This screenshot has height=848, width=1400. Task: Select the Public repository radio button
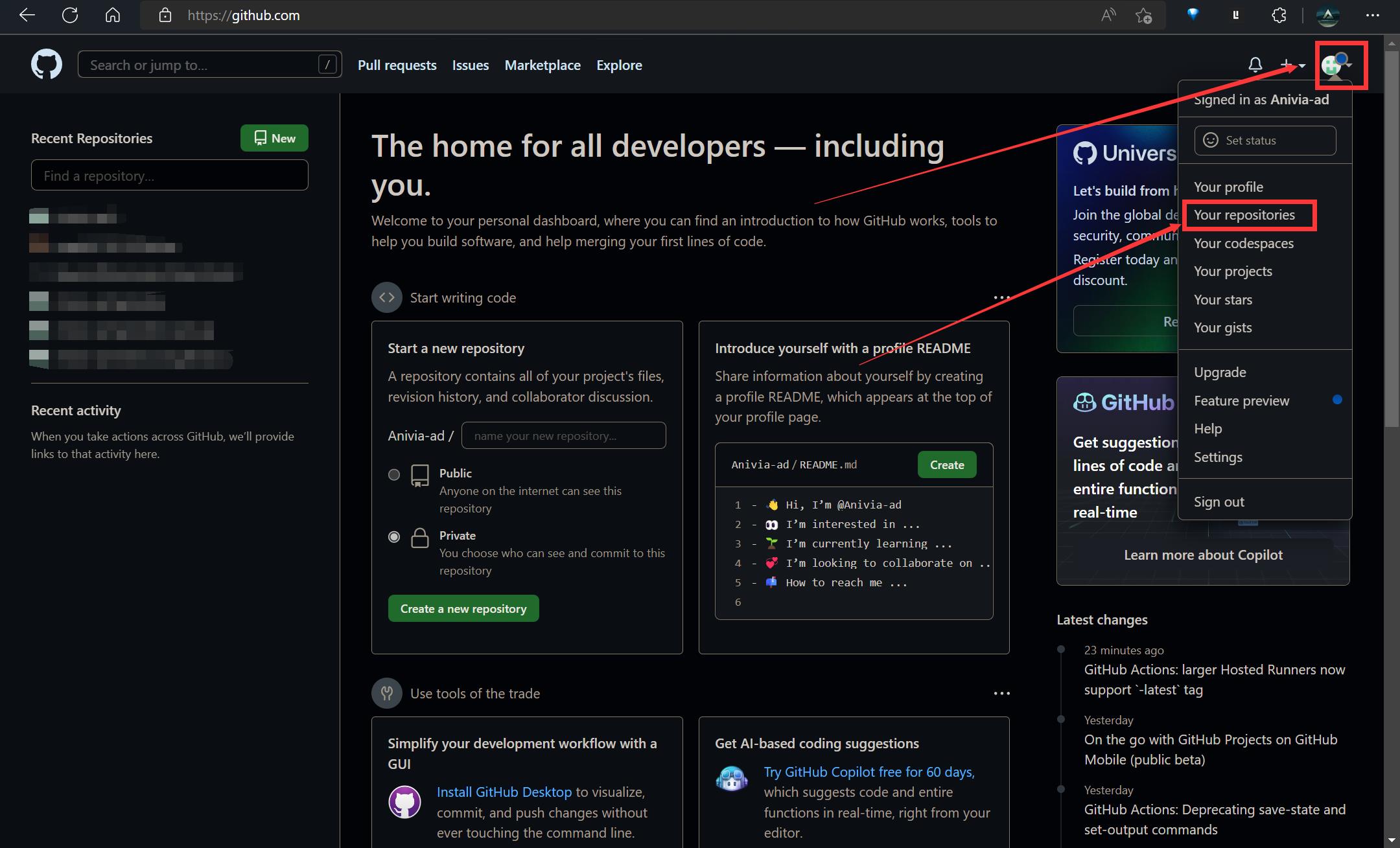[394, 474]
